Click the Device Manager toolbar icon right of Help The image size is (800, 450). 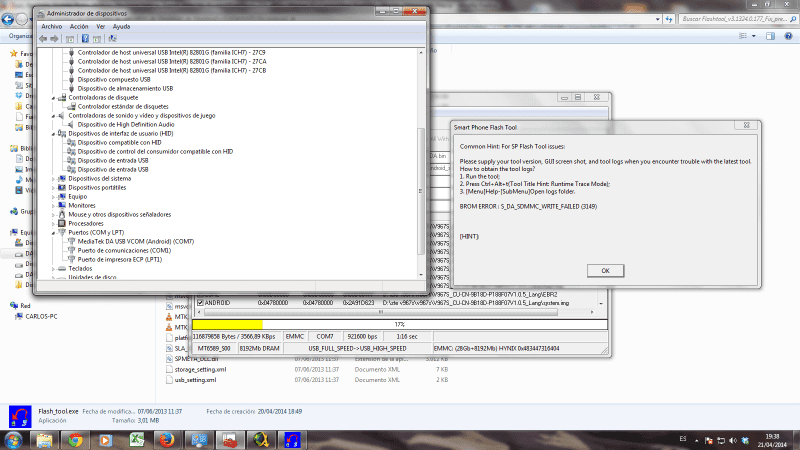[97, 39]
